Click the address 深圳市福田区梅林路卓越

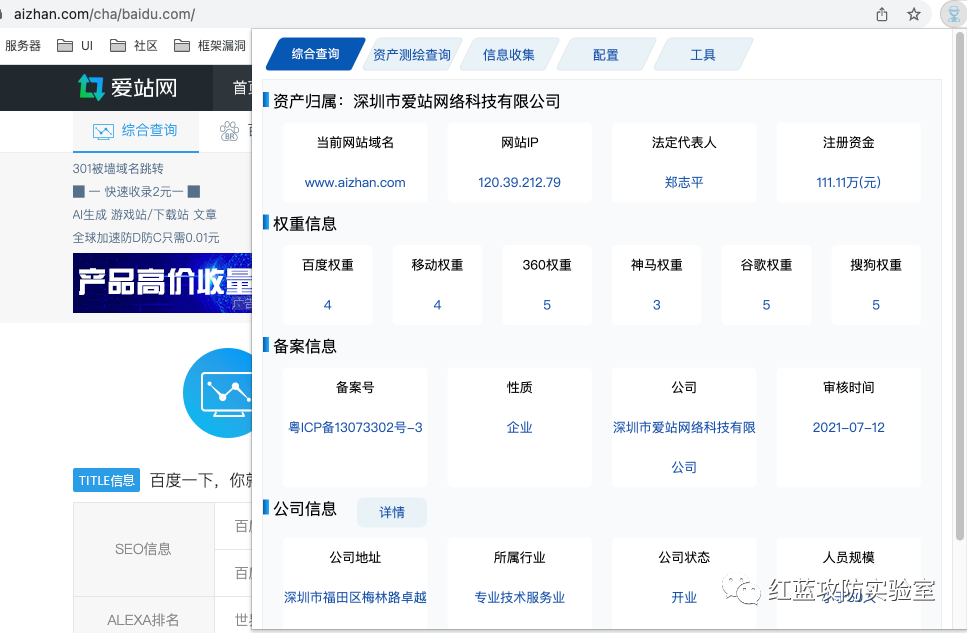point(355,597)
